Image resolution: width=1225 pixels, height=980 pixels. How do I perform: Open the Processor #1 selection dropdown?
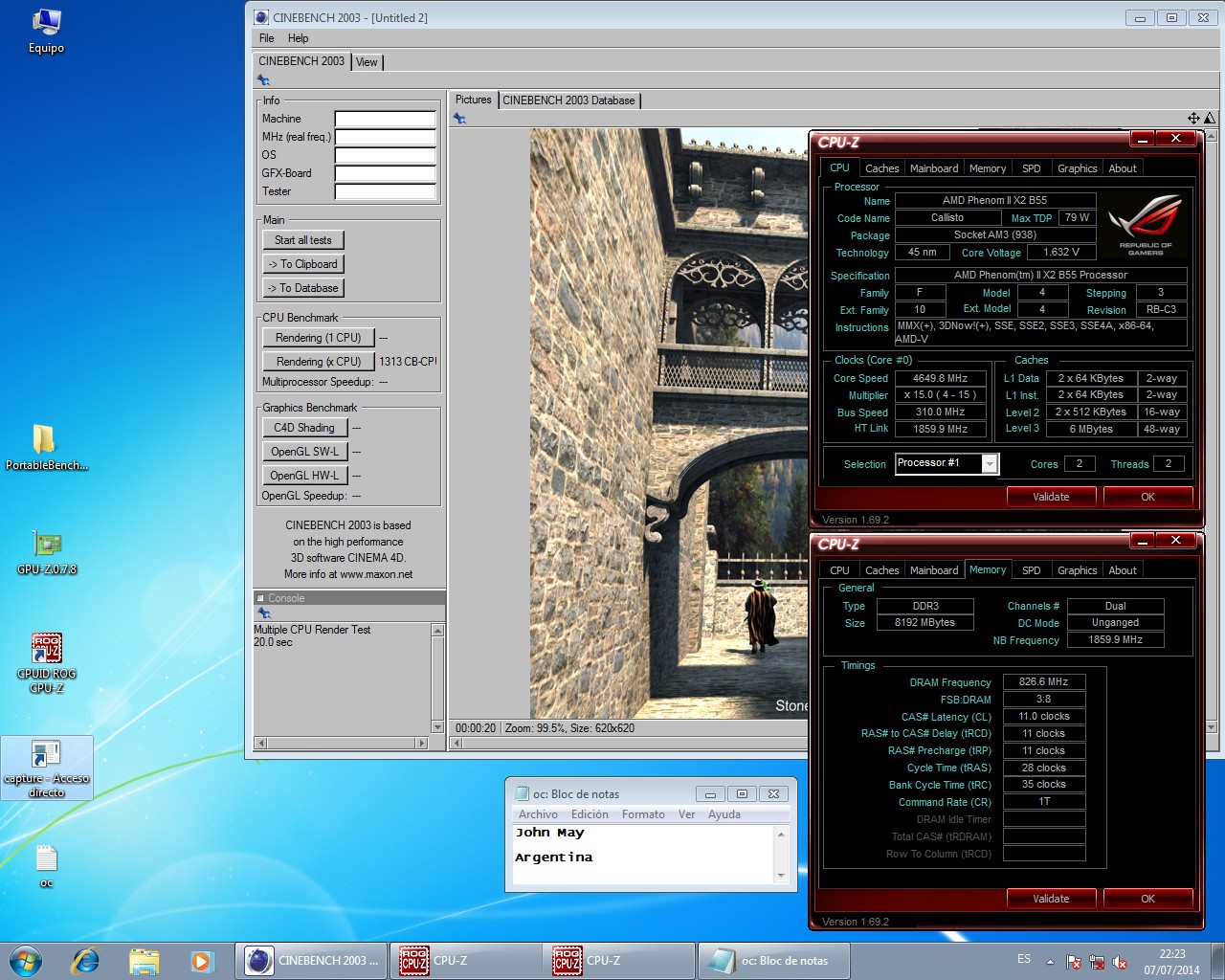tap(990, 464)
